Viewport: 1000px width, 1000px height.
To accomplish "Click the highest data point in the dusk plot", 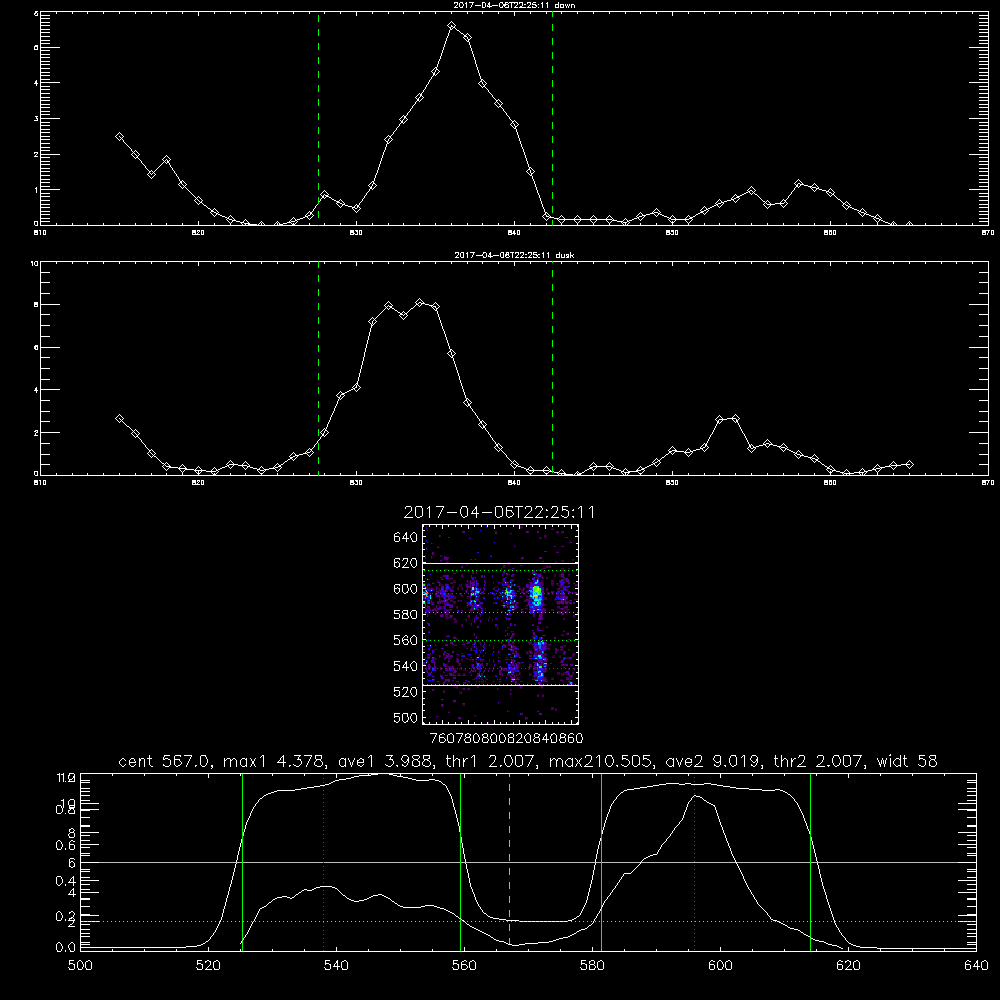I will [x=420, y=302].
